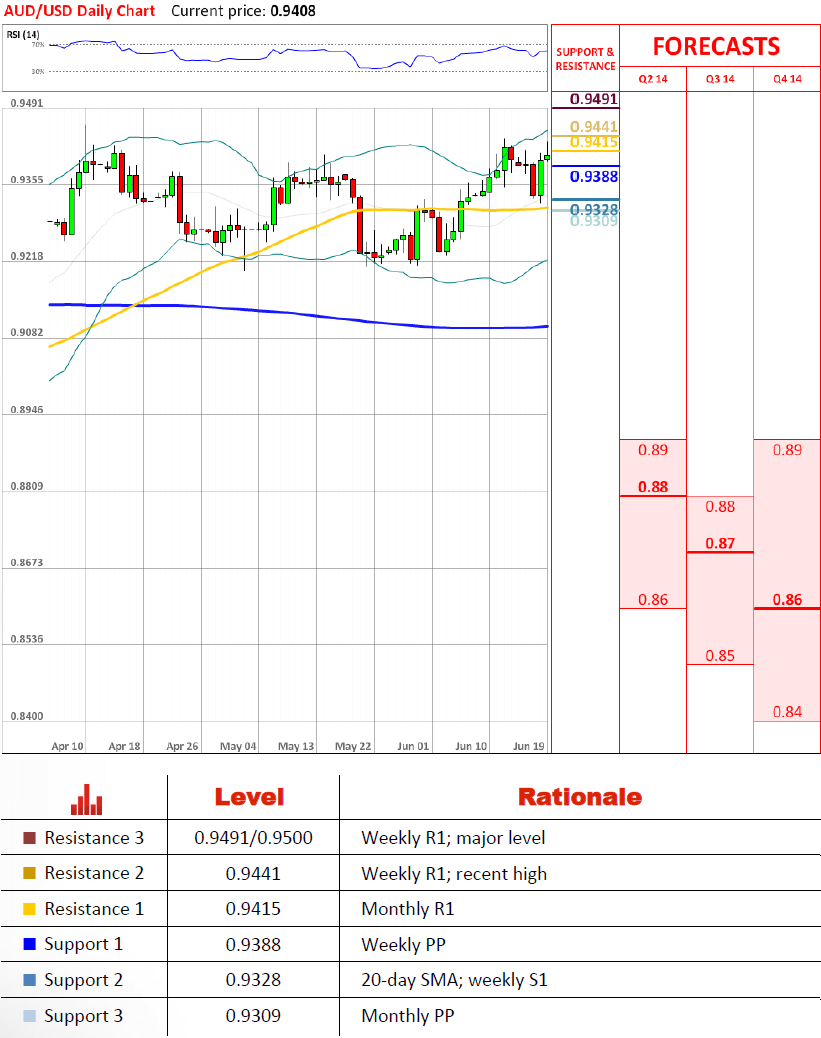Click the "Apr 26" date axis label

point(182,746)
